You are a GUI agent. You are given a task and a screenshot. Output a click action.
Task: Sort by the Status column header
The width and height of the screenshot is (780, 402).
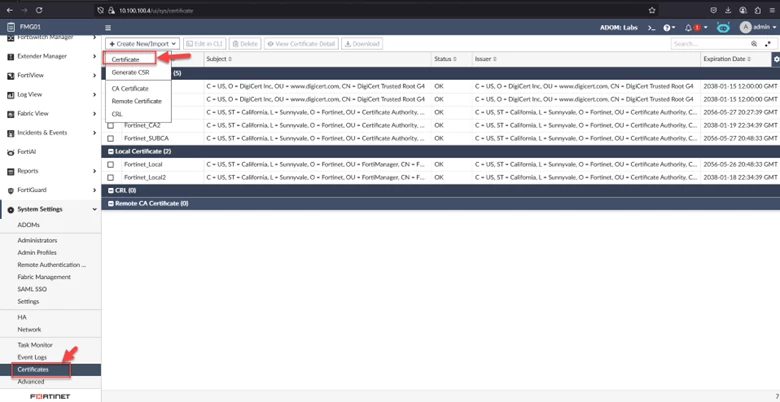tap(443, 59)
